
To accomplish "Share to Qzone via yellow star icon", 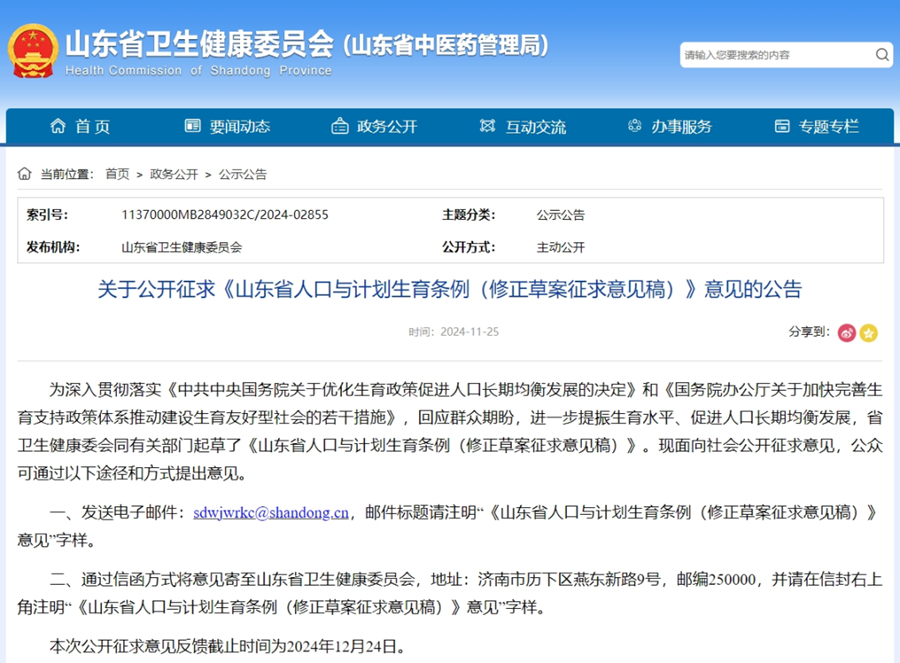I will (x=868, y=332).
